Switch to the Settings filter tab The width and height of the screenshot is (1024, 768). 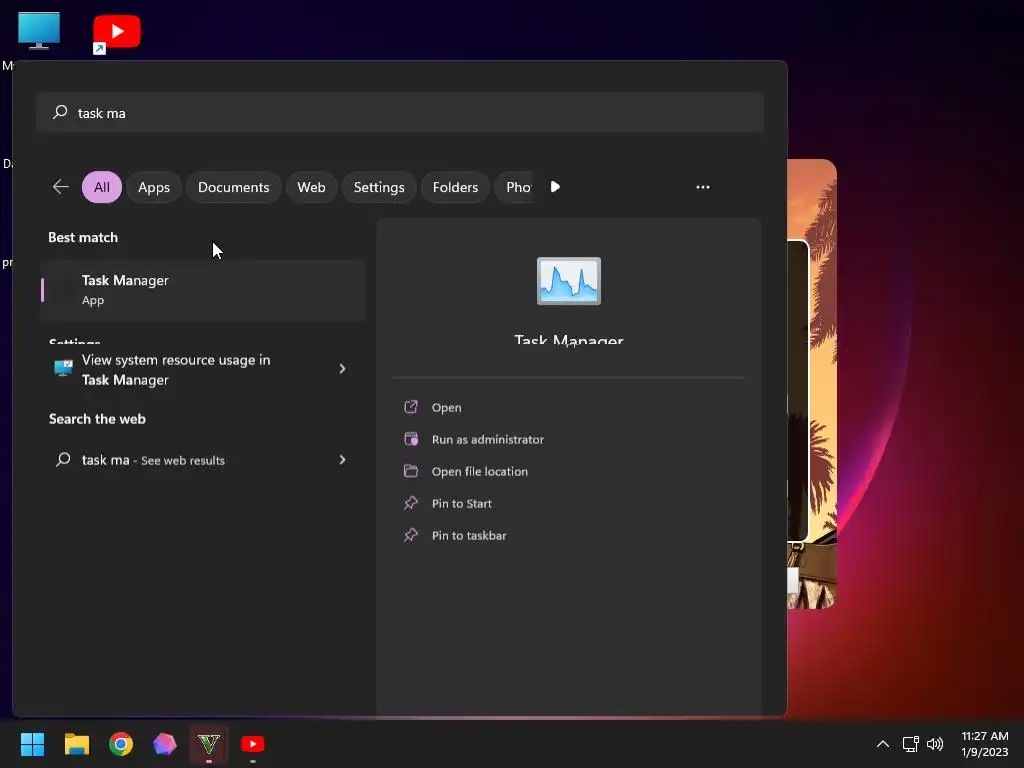coord(379,187)
